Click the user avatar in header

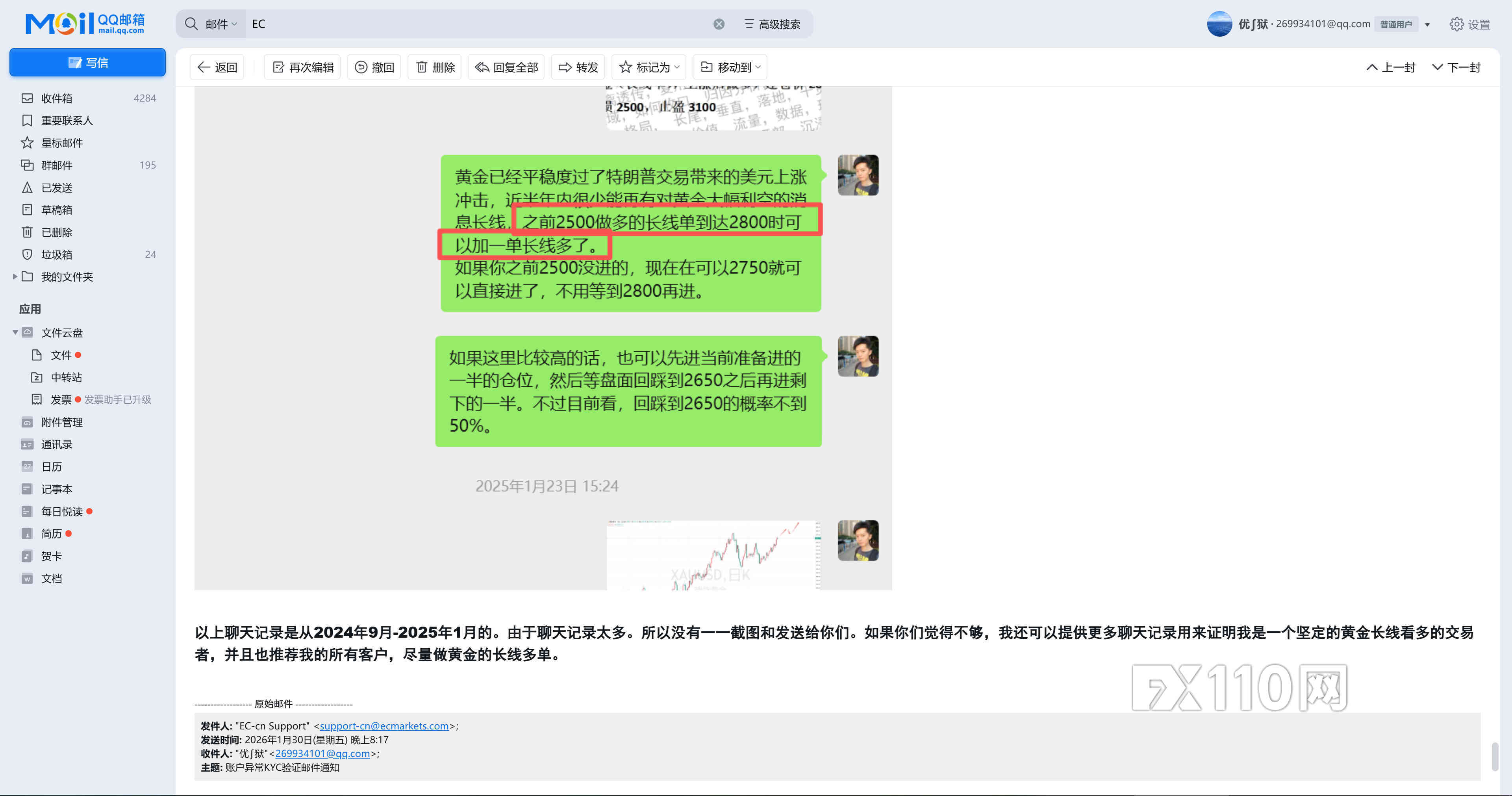point(1219,24)
